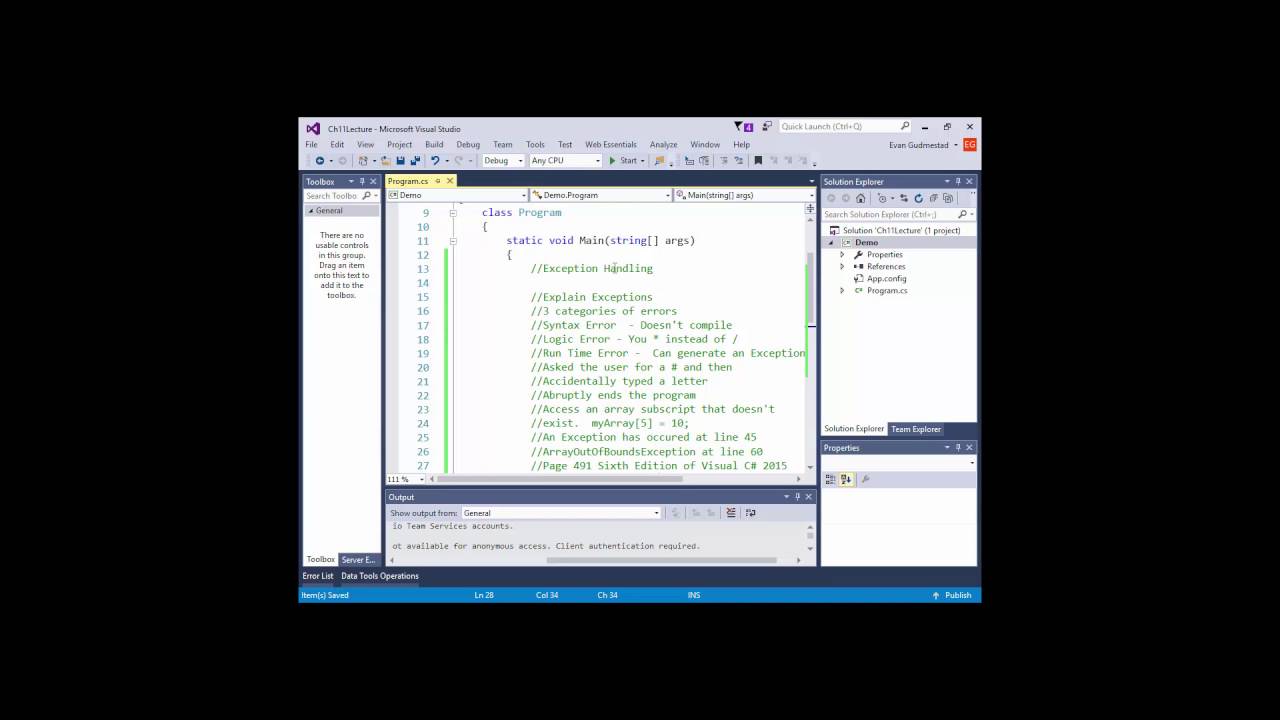Screen dimensions: 1280x720
Task: Save the current file with Save icon
Action: click(x=400, y=160)
